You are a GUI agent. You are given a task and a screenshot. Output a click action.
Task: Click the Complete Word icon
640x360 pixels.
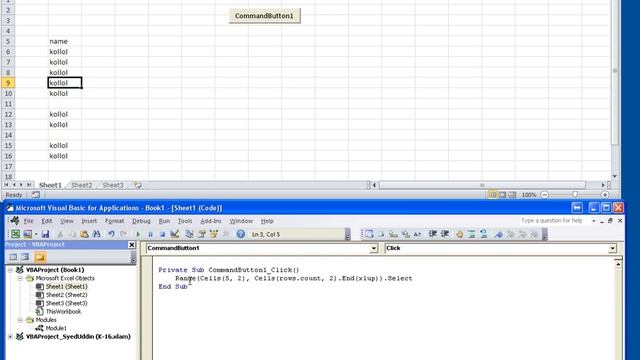point(417,234)
